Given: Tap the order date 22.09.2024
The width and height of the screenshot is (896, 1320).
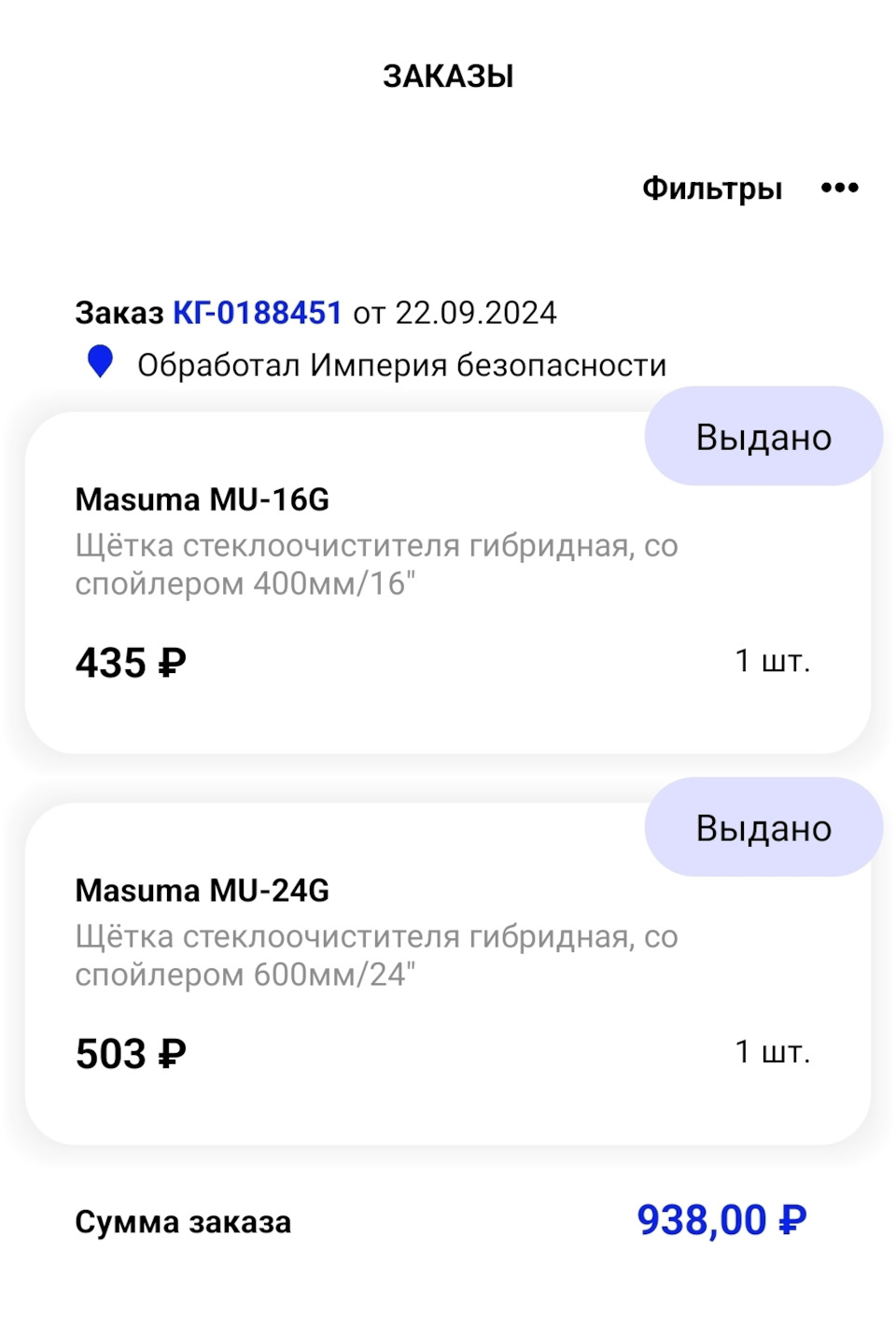Looking at the screenshot, I should [x=476, y=313].
